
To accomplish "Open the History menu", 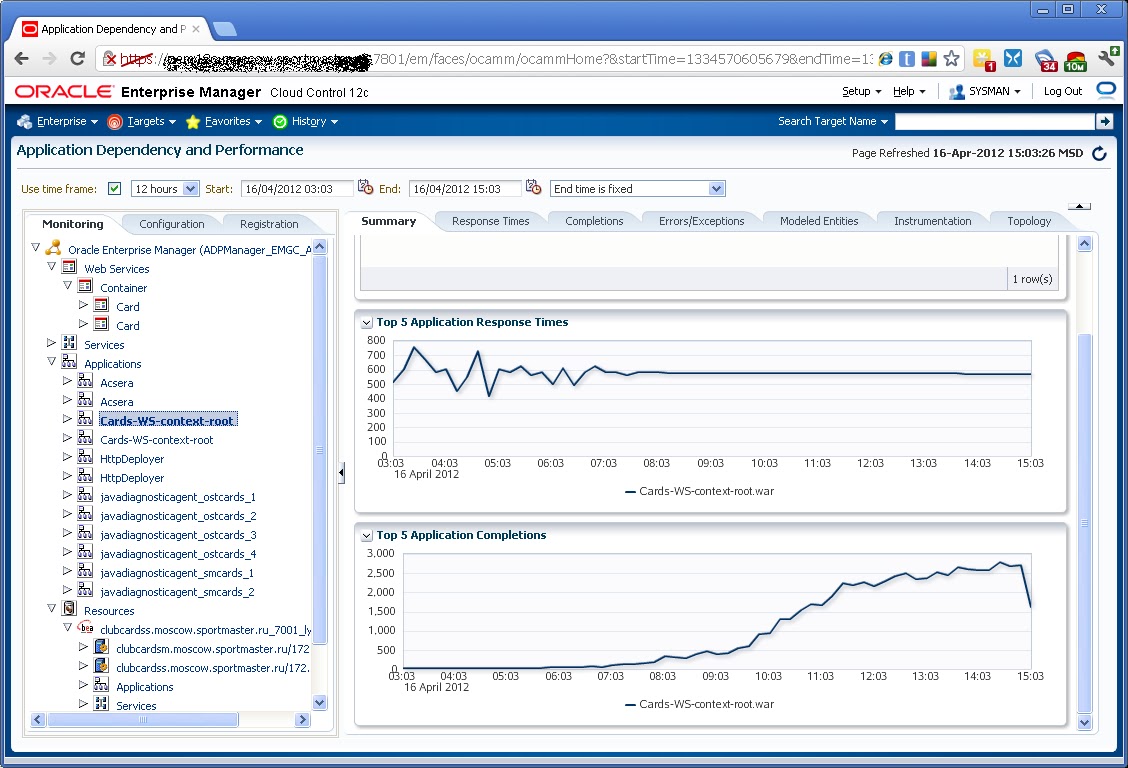I will (x=305, y=122).
